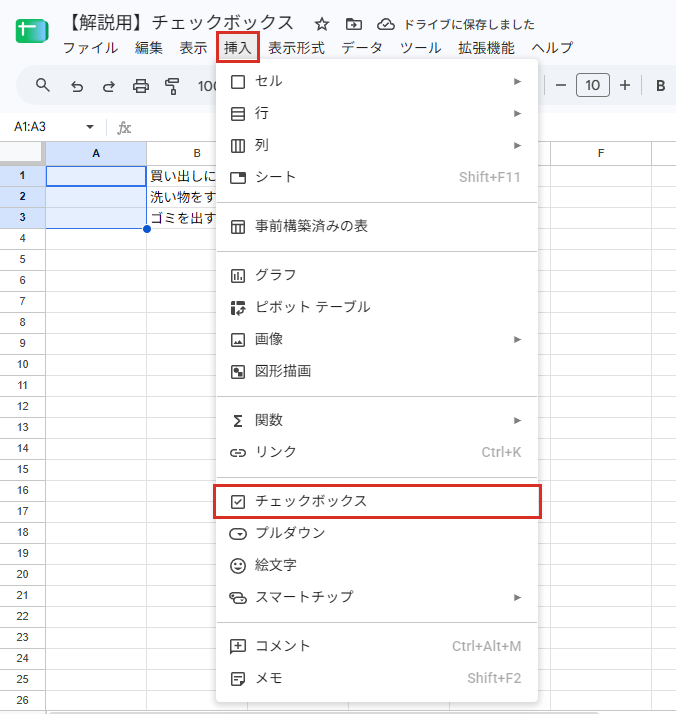Insert a new シート
The width and height of the screenshot is (676, 714).
coord(377,177)
